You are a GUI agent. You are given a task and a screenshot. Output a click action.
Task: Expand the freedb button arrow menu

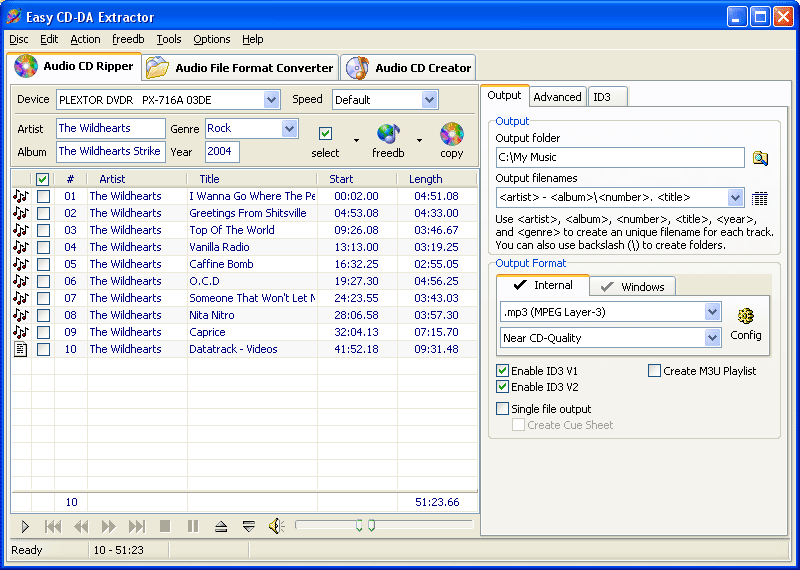tap(419, 140)
